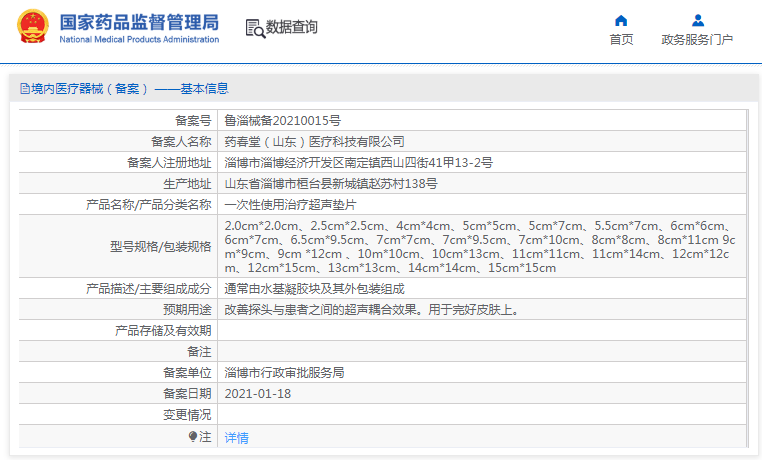
Task: Click the document icon beside 境内医疗器械
Action: tap(24, 88)
